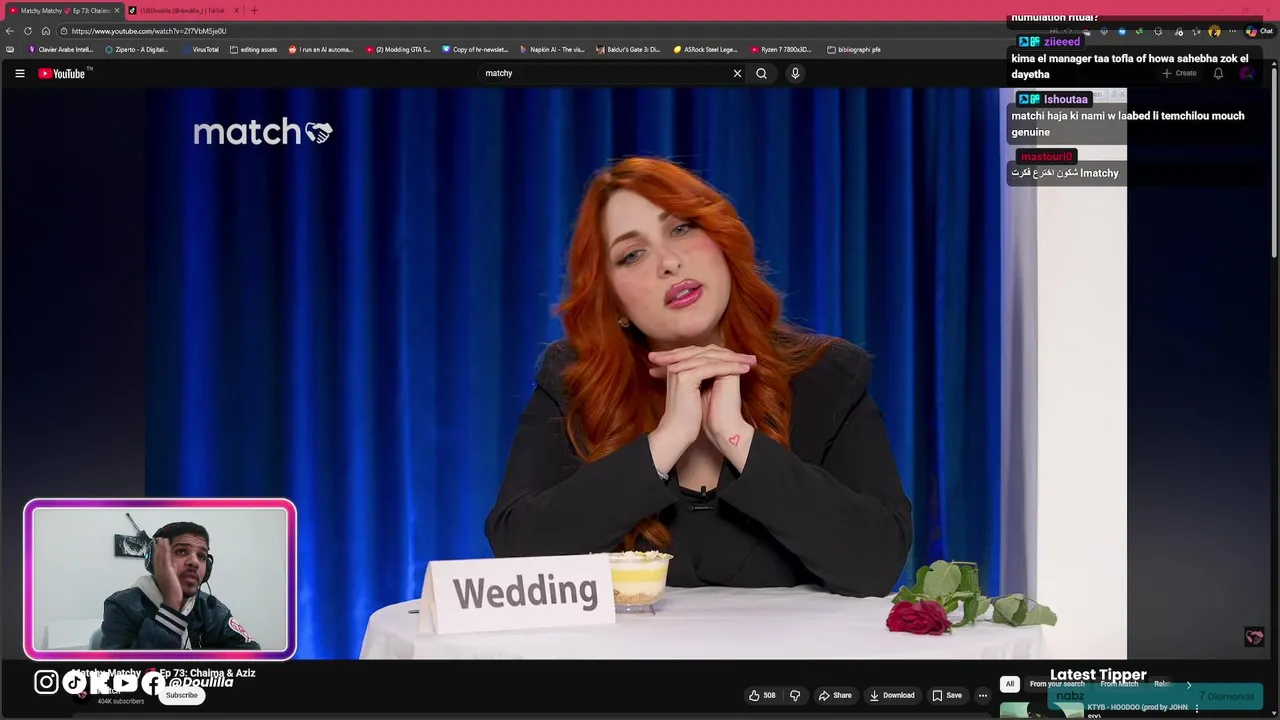
Task: Click the Ishoutaa chat username
Action: tap(1065, 99)
